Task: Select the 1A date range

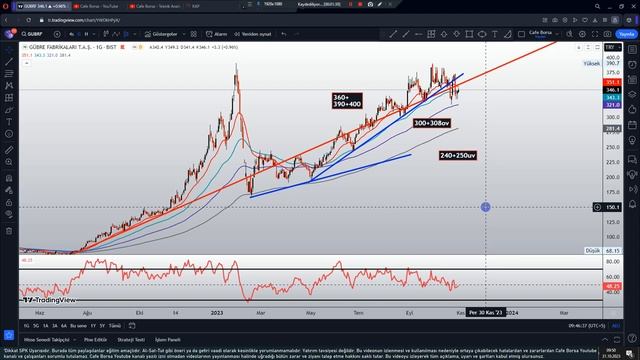Action: [x=45, y=326]
